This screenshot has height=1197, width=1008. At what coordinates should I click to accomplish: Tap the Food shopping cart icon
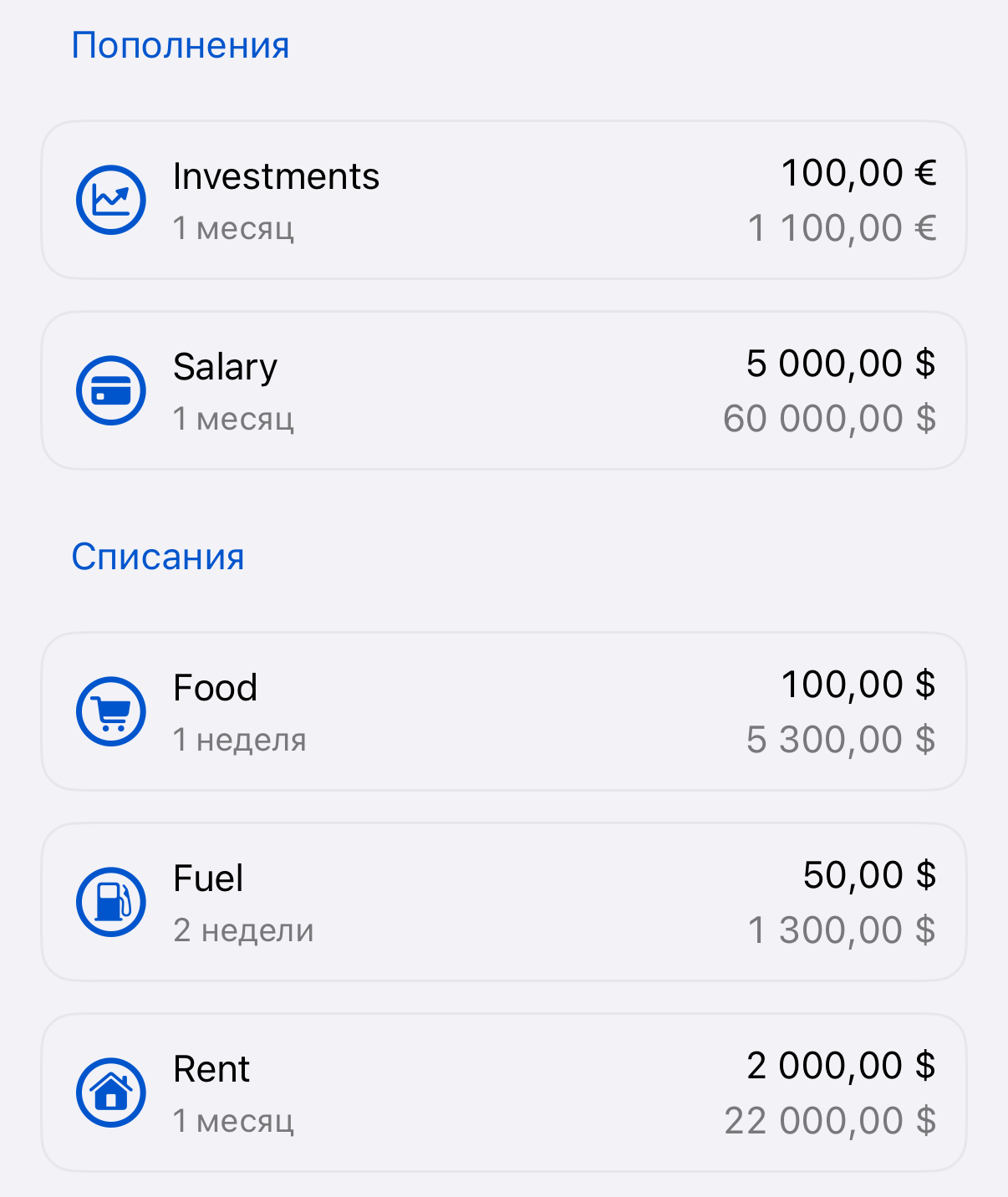tap(111, 711)
